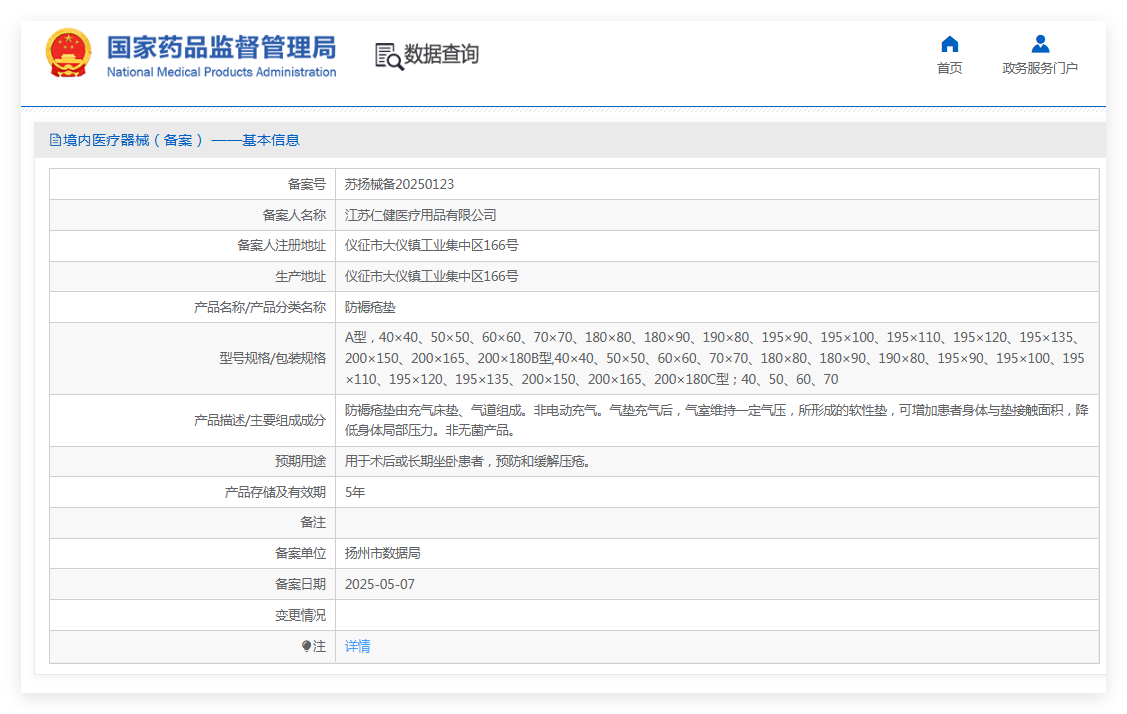Click the document icon beside 境内医疗器械

55,140
